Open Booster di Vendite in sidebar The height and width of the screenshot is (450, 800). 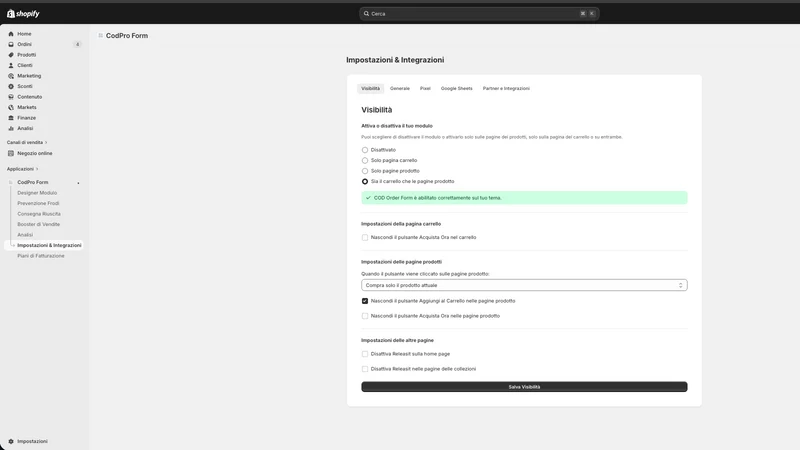pyautogui.click(x=39, y=224)
